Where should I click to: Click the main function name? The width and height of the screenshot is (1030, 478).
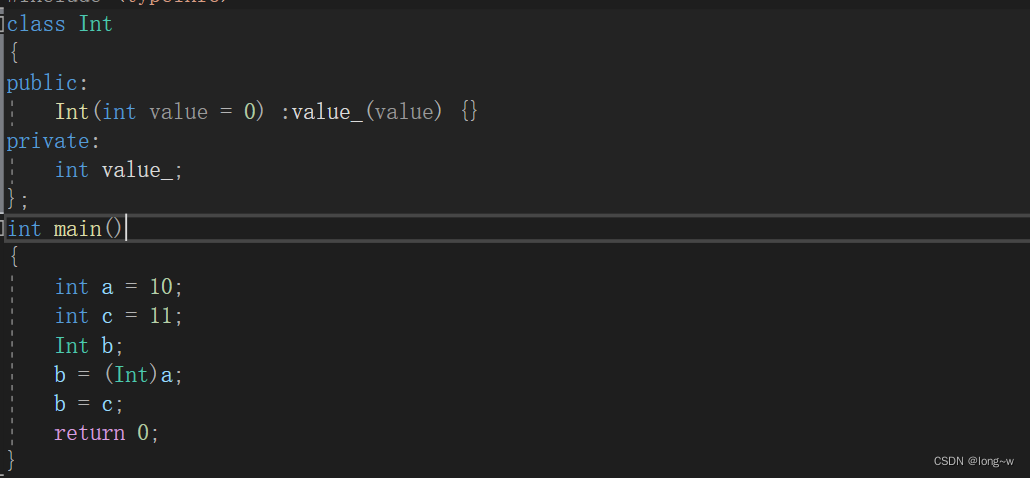(x=78, y=229)
